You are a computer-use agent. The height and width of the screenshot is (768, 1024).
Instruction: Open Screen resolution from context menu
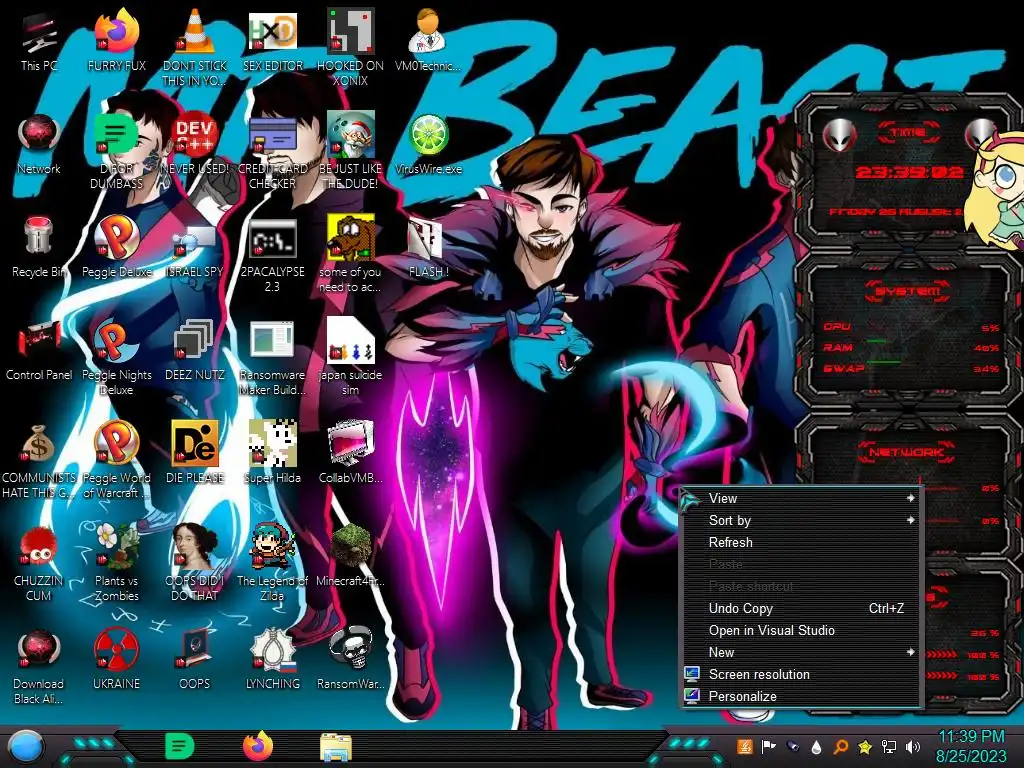(801, 675)
